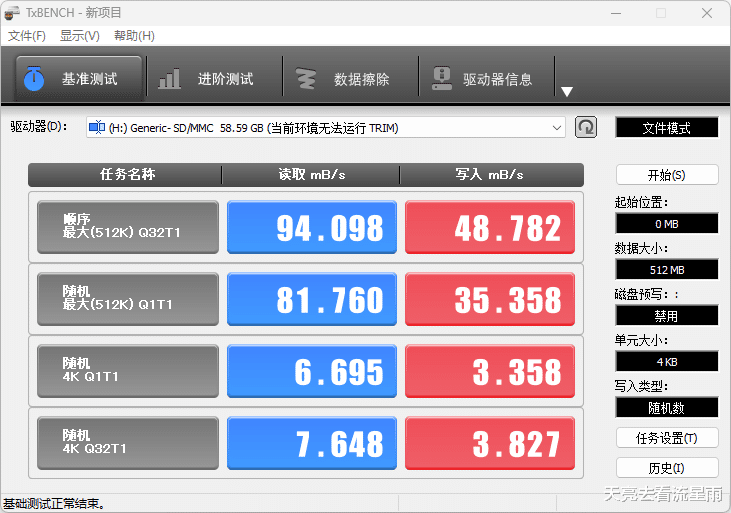Click the read value 94.098
The width and height of the screenshot is (731, 513).
click(312, 227)
